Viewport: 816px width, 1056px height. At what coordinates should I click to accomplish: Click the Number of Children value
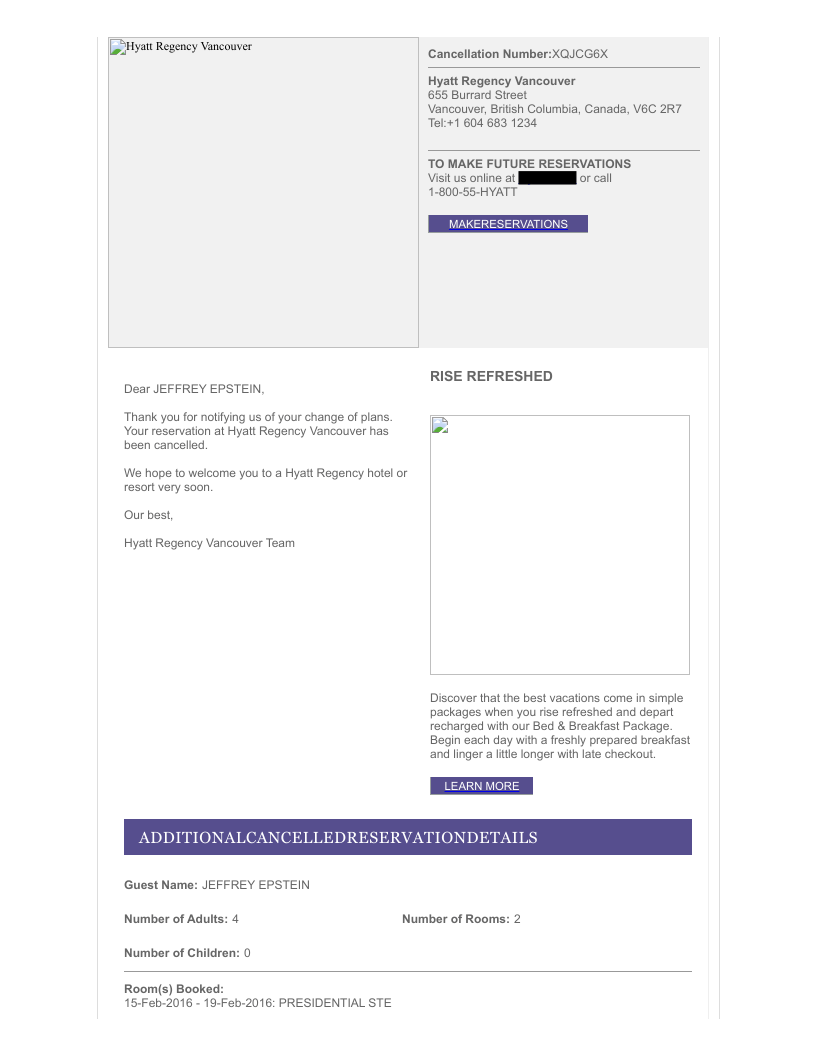click(x=247, y=953)
